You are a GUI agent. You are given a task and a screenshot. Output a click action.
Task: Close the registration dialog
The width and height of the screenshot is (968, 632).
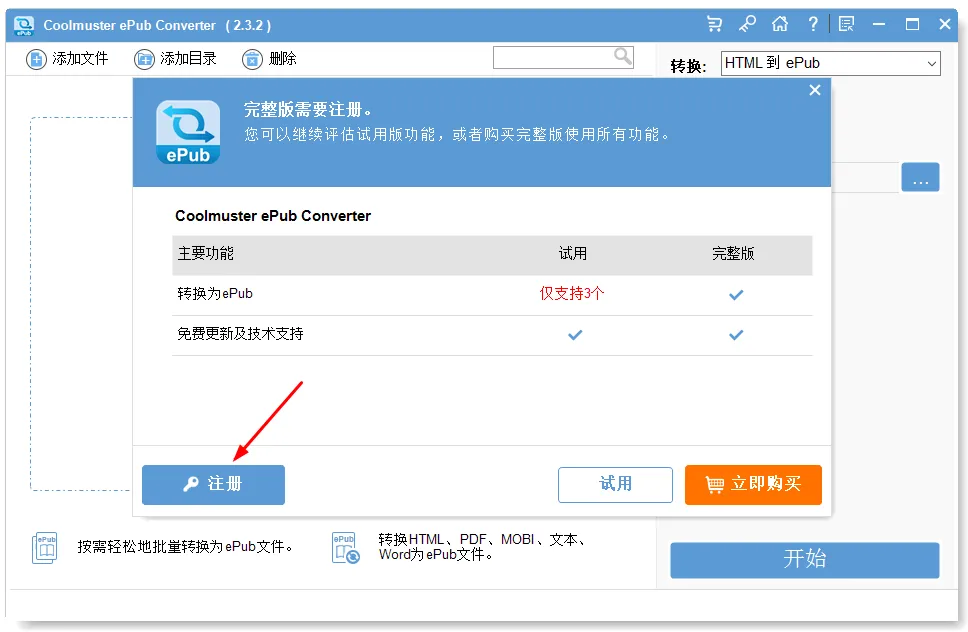(815, 90)
